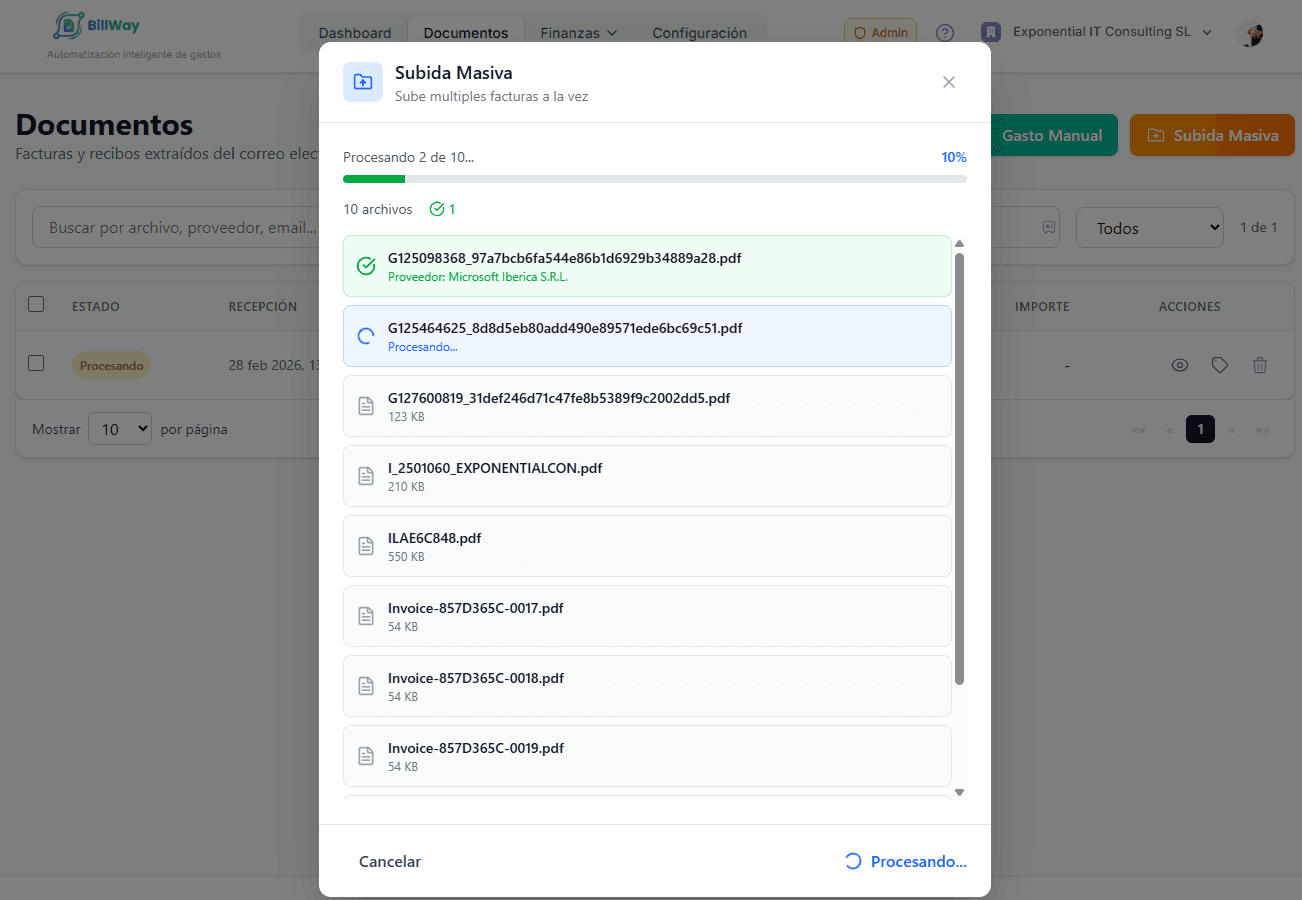Viewport: 1302px width, 900px height.
Task: Open the help question mark icon
Action: pyautogui.click(x=944, y=33)
